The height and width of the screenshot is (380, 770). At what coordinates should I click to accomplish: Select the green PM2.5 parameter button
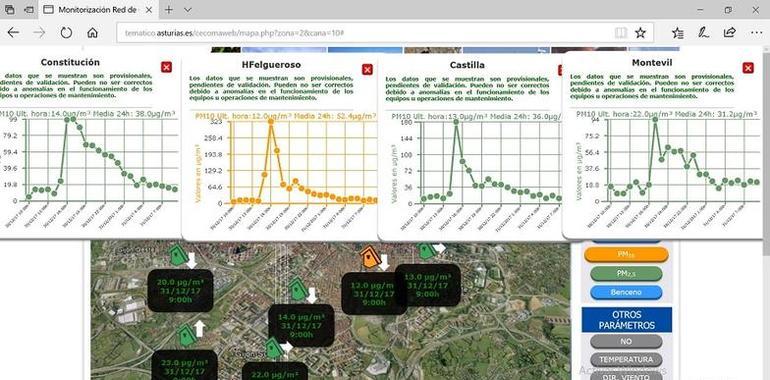click(x=626, y=273)
